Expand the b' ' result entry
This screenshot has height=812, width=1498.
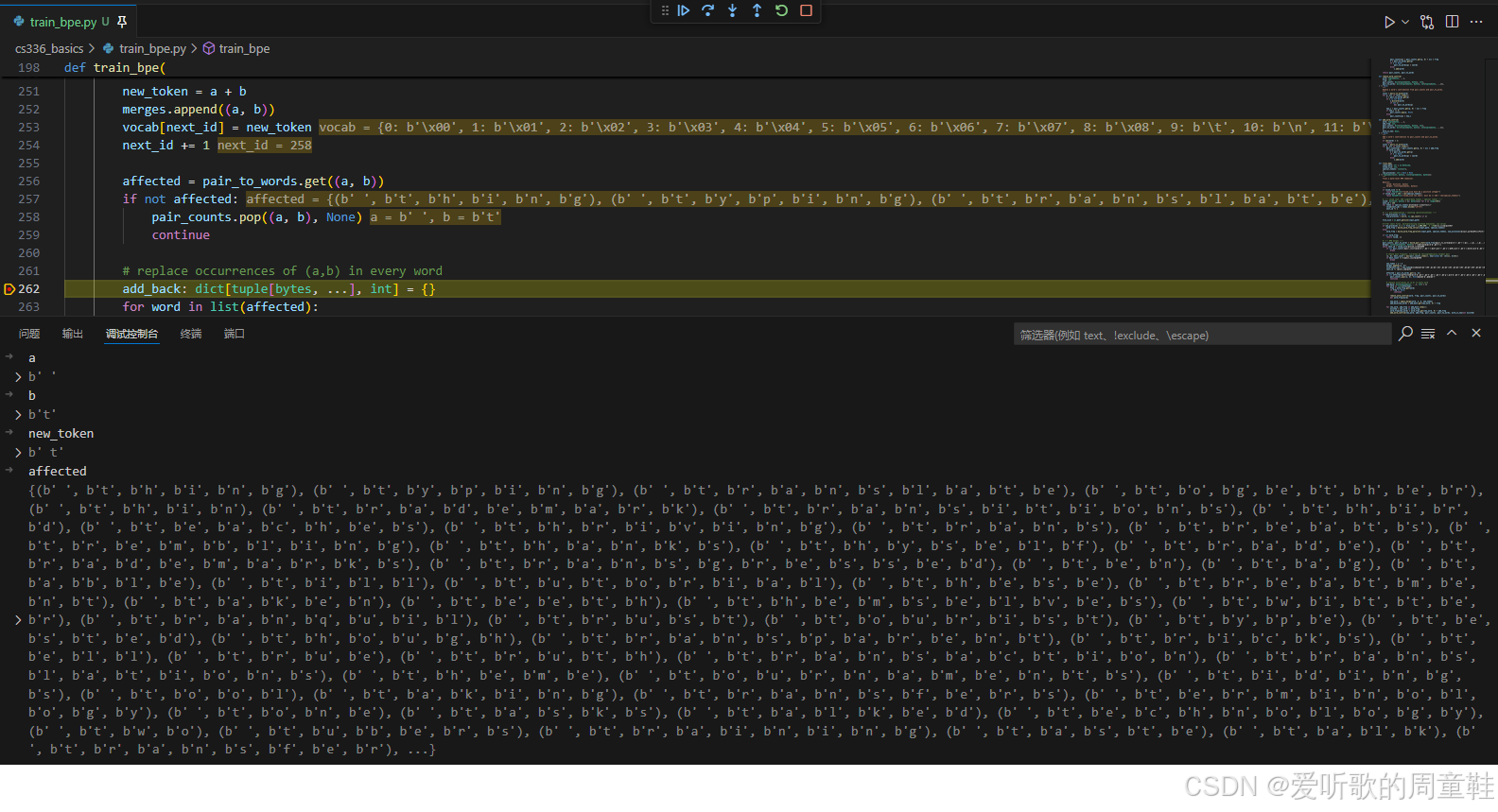point(18,376)
